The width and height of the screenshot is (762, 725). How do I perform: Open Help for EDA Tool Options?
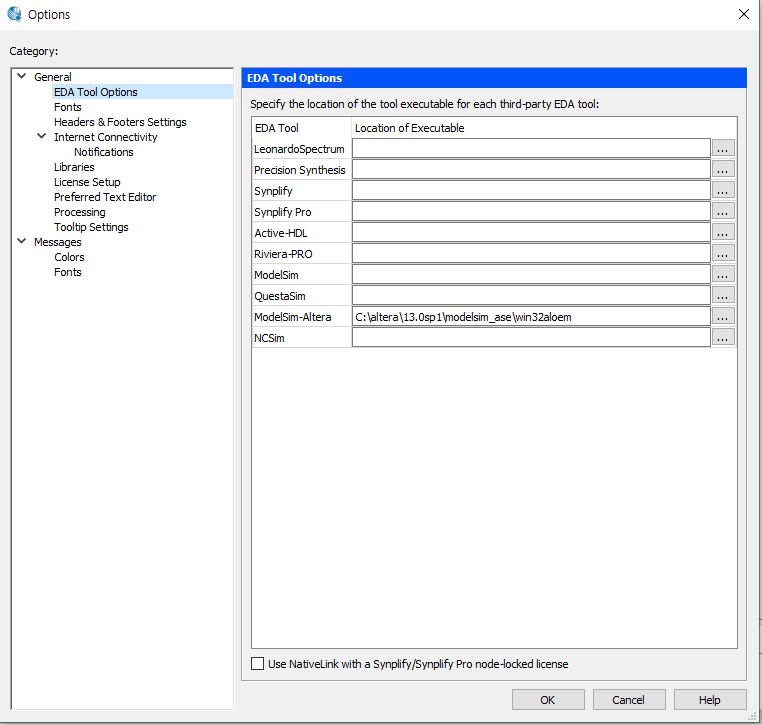[710, 700]
